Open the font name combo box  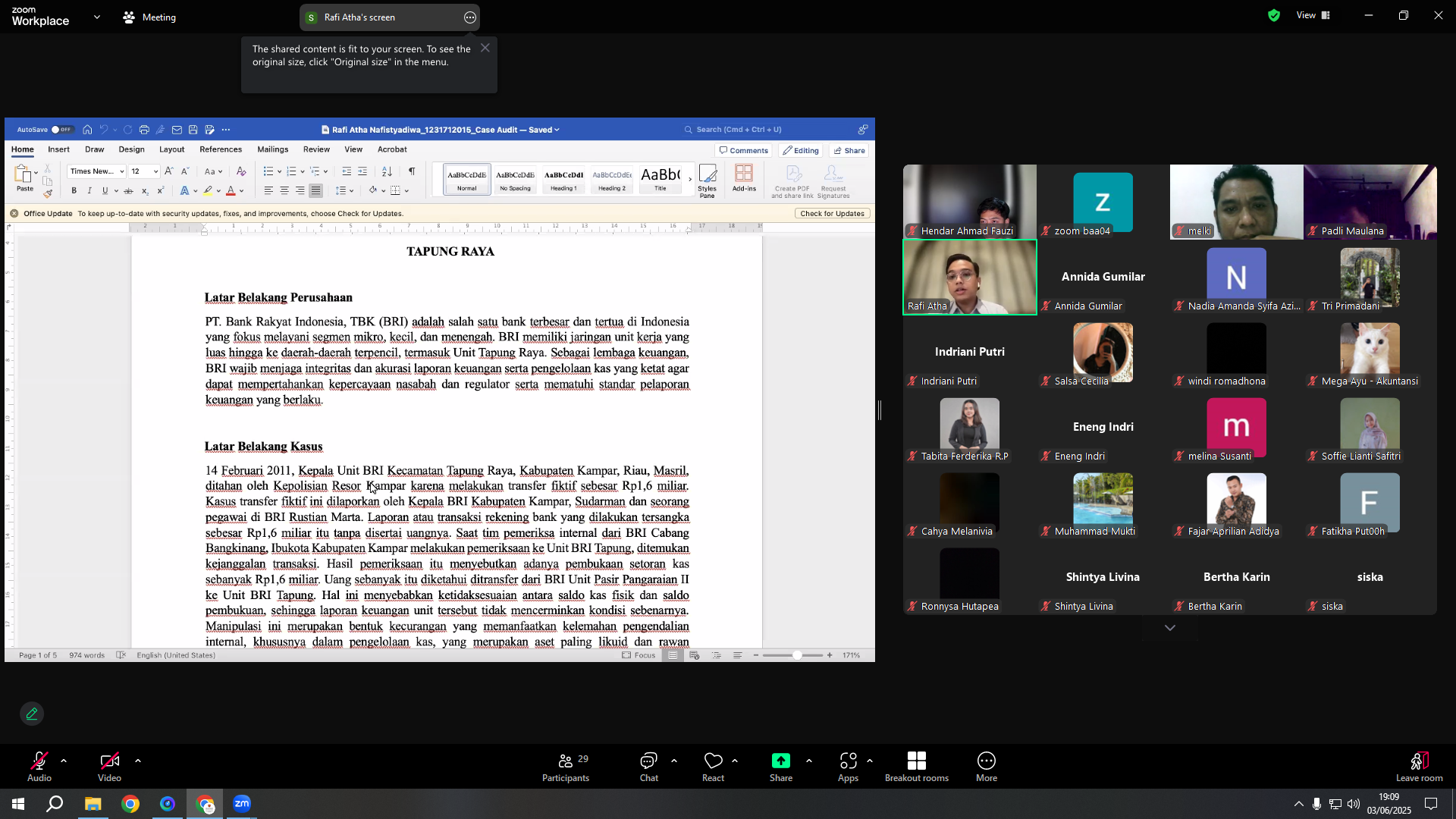(96, 171)
